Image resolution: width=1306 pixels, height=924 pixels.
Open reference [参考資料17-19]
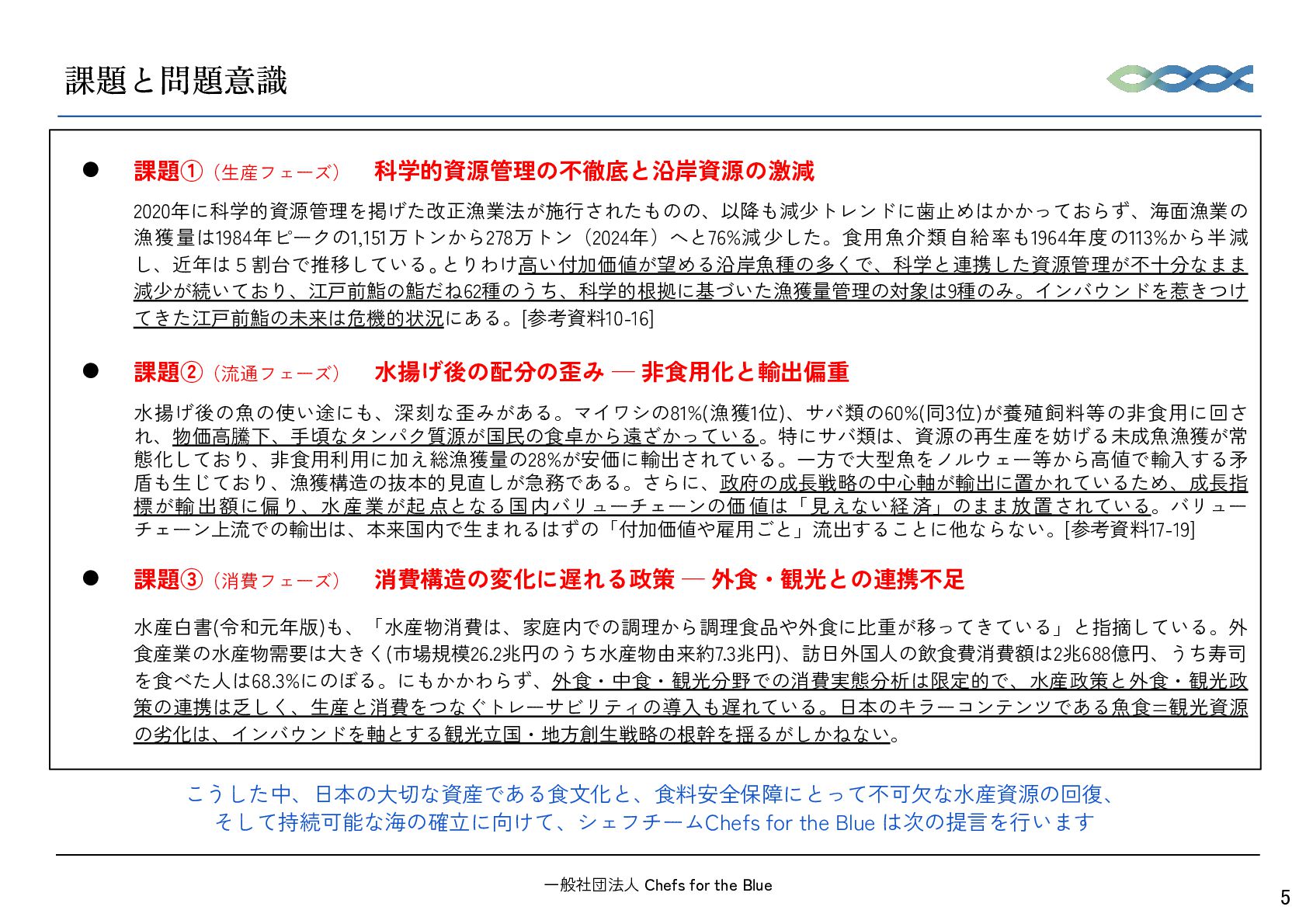[x=1130, y=530]
